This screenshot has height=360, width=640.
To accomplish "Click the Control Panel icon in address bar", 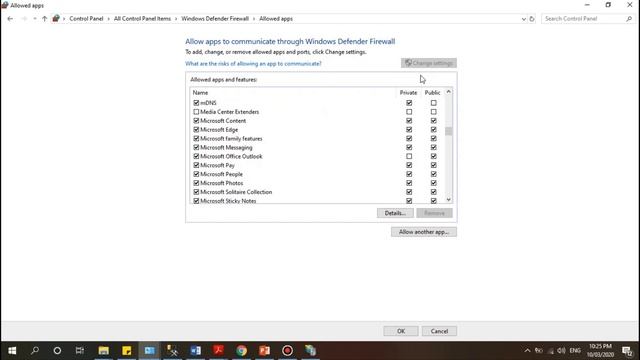I will [x=56, y=19].
